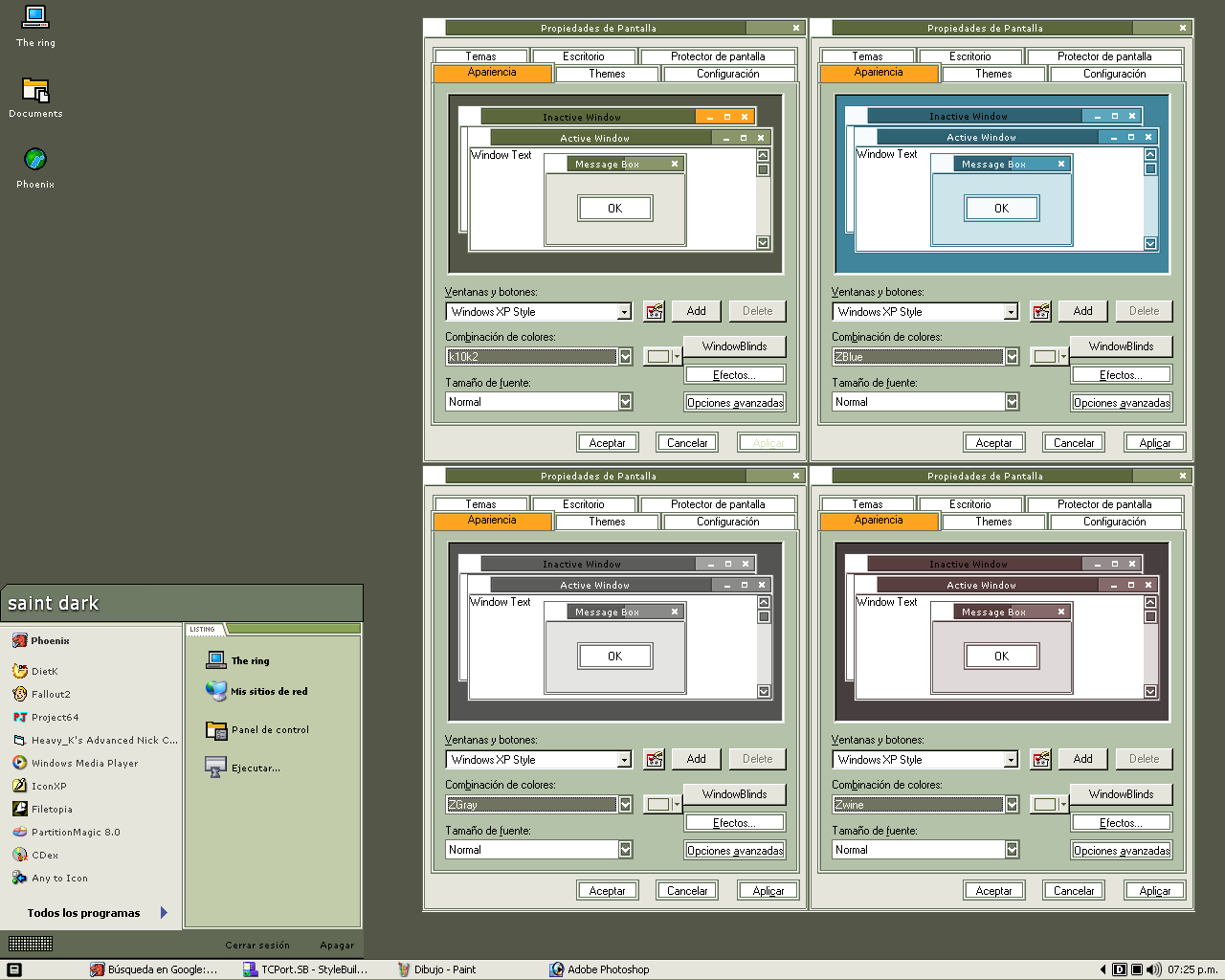This screenshot has height=980, width=1225.
Task: Click WindowBlinds button in the ZGray dialog
Action: 734,794
